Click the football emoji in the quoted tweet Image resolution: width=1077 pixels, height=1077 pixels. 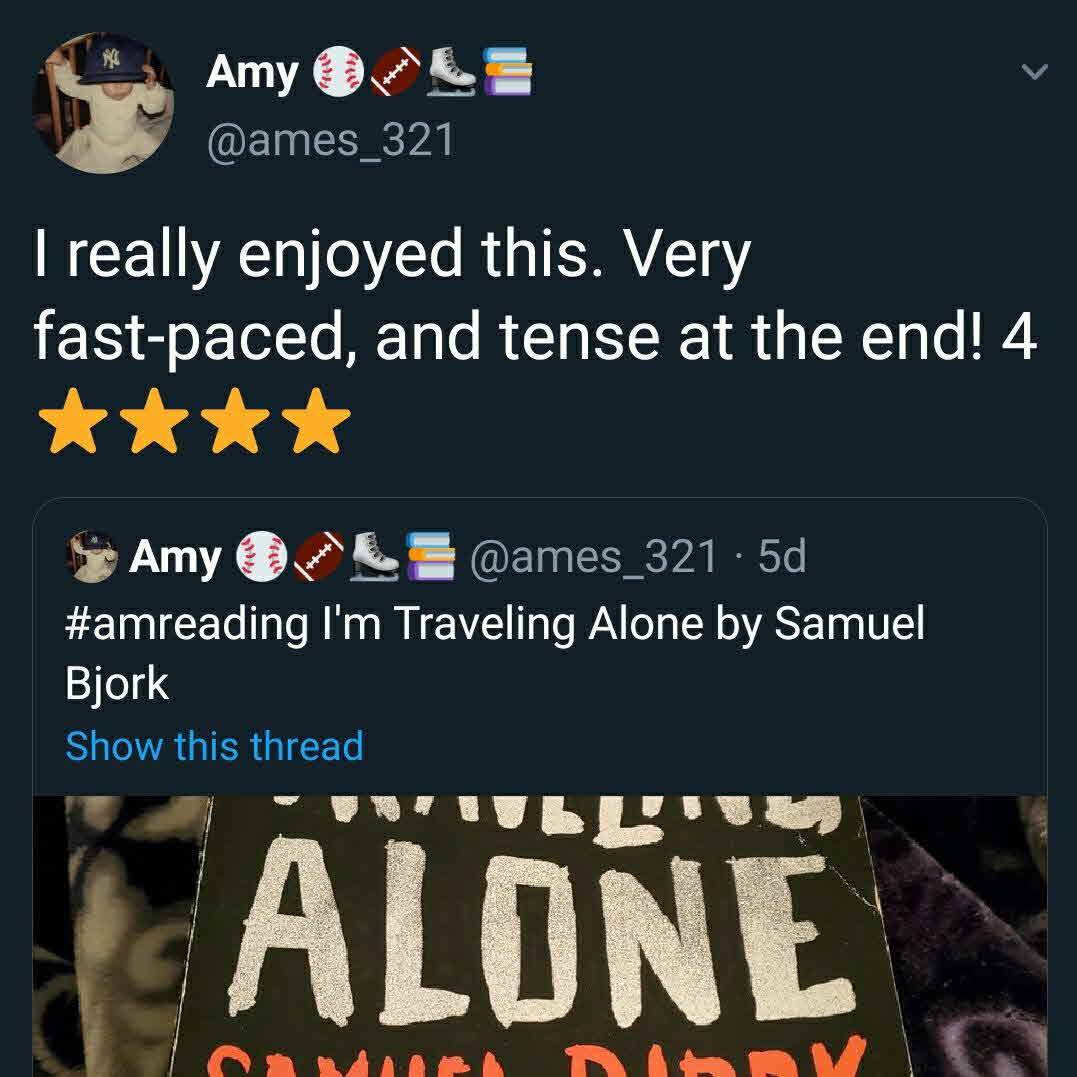pos(316,557)
